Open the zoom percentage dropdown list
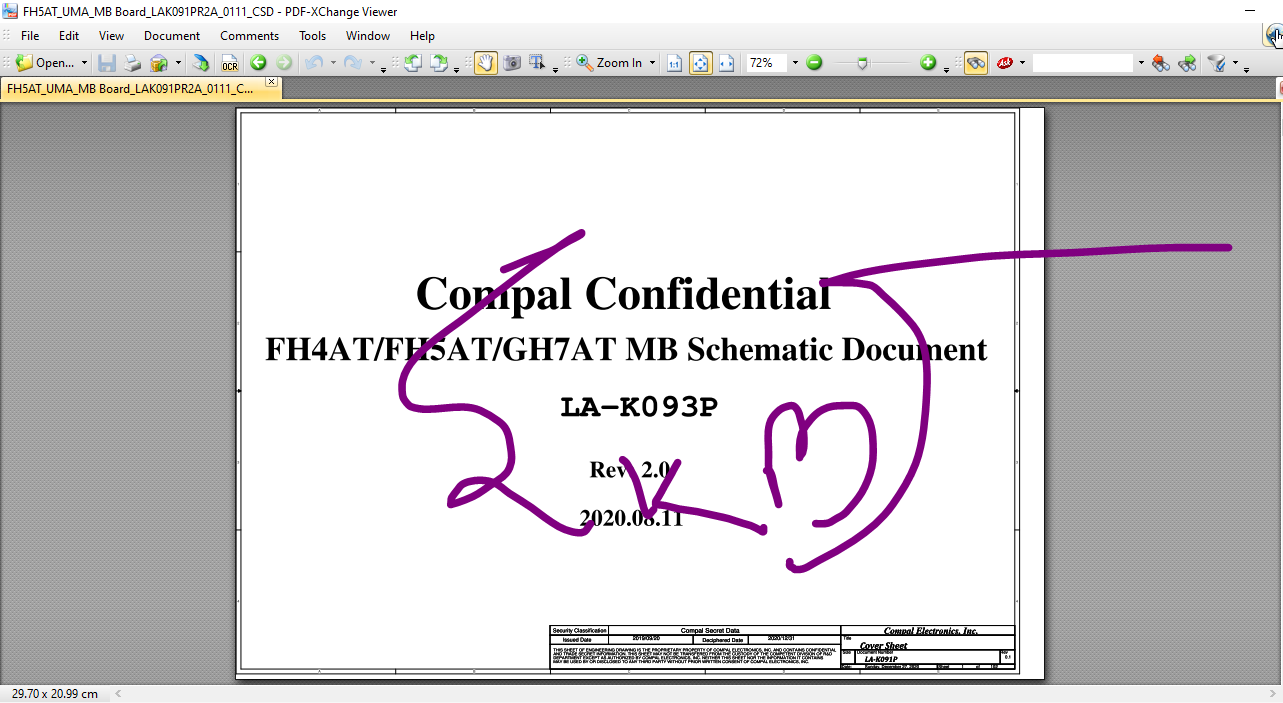Image resolution: width=1283 pixels, height=703 pixels. point(795,63)
